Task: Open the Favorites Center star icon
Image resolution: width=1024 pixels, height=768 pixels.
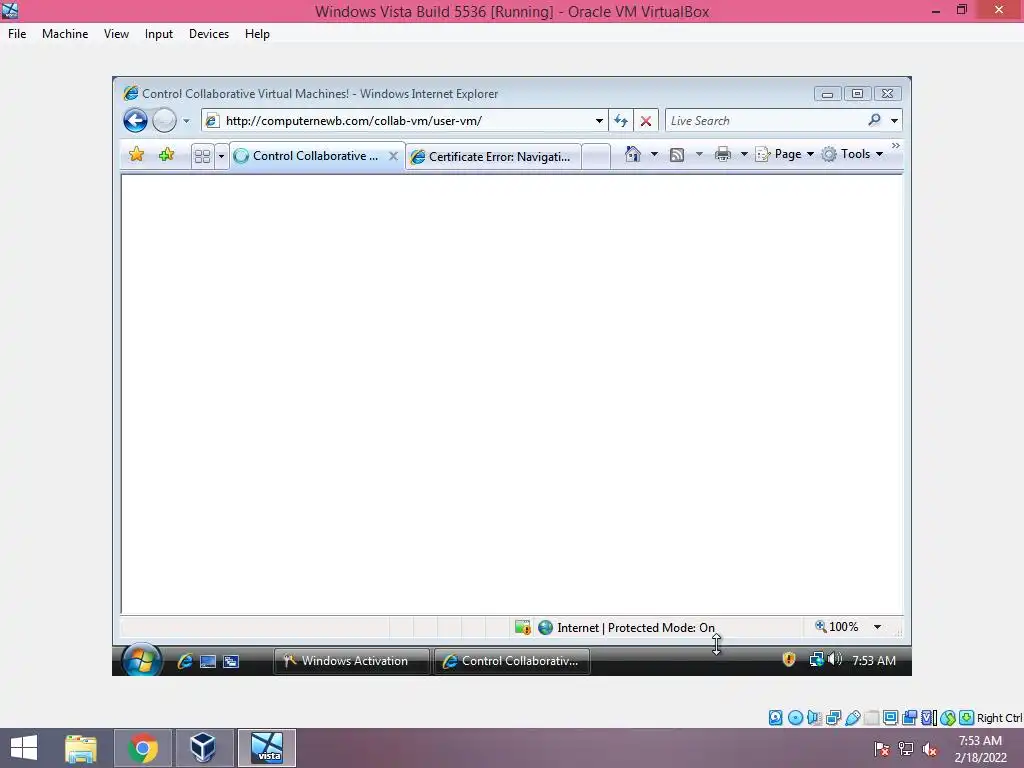Action: [x=136, y=155]
